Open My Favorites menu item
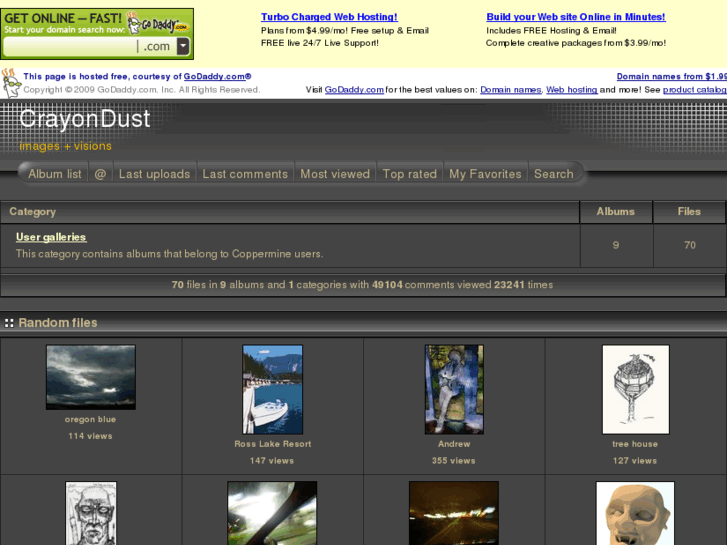The height and width of the screenshot is (545, 727). (x=485, y=174)
